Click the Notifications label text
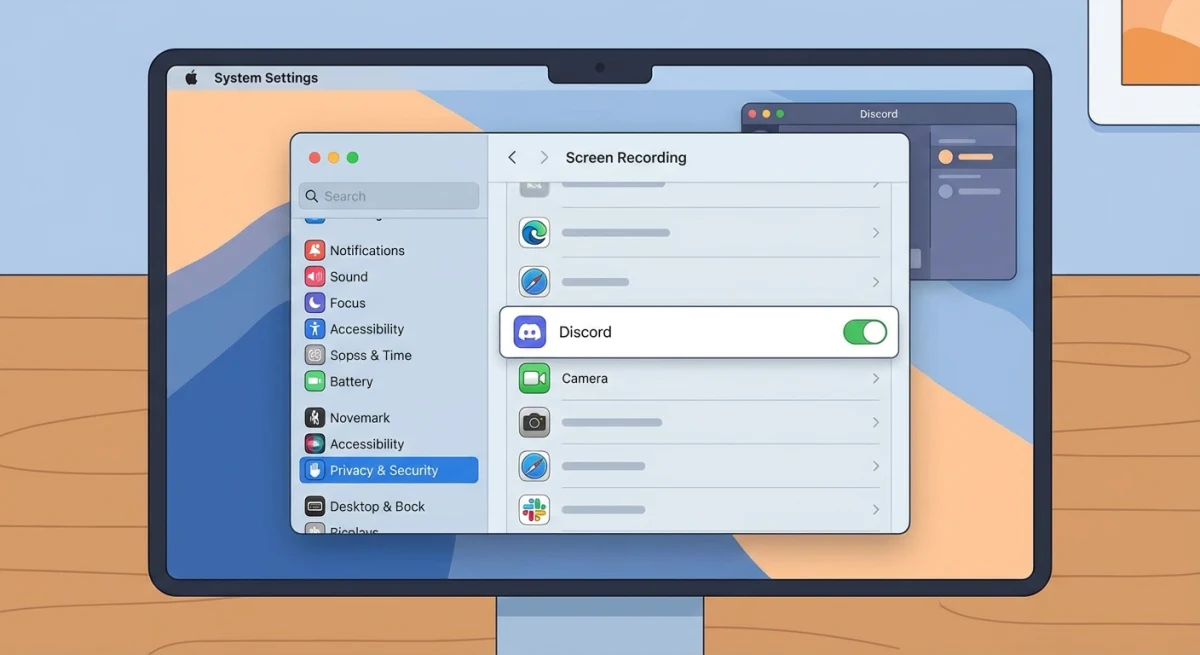The height and width of the screenshot is (655, 1200). pyautogui.click(x=367, y=250)
